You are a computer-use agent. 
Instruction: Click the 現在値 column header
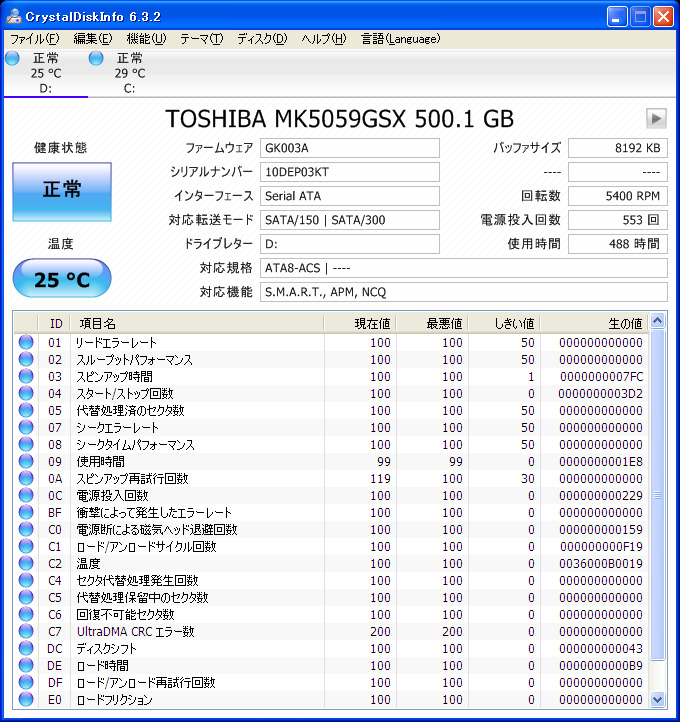pos(360,324)
